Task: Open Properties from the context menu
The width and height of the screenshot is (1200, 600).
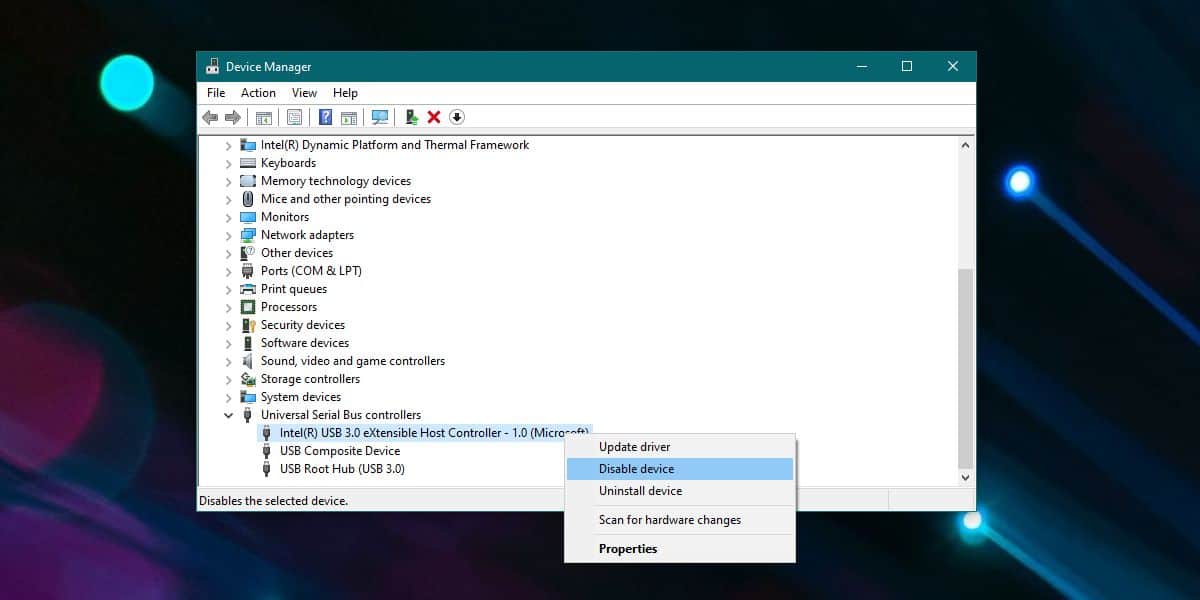Action: (x=680, y=549)
